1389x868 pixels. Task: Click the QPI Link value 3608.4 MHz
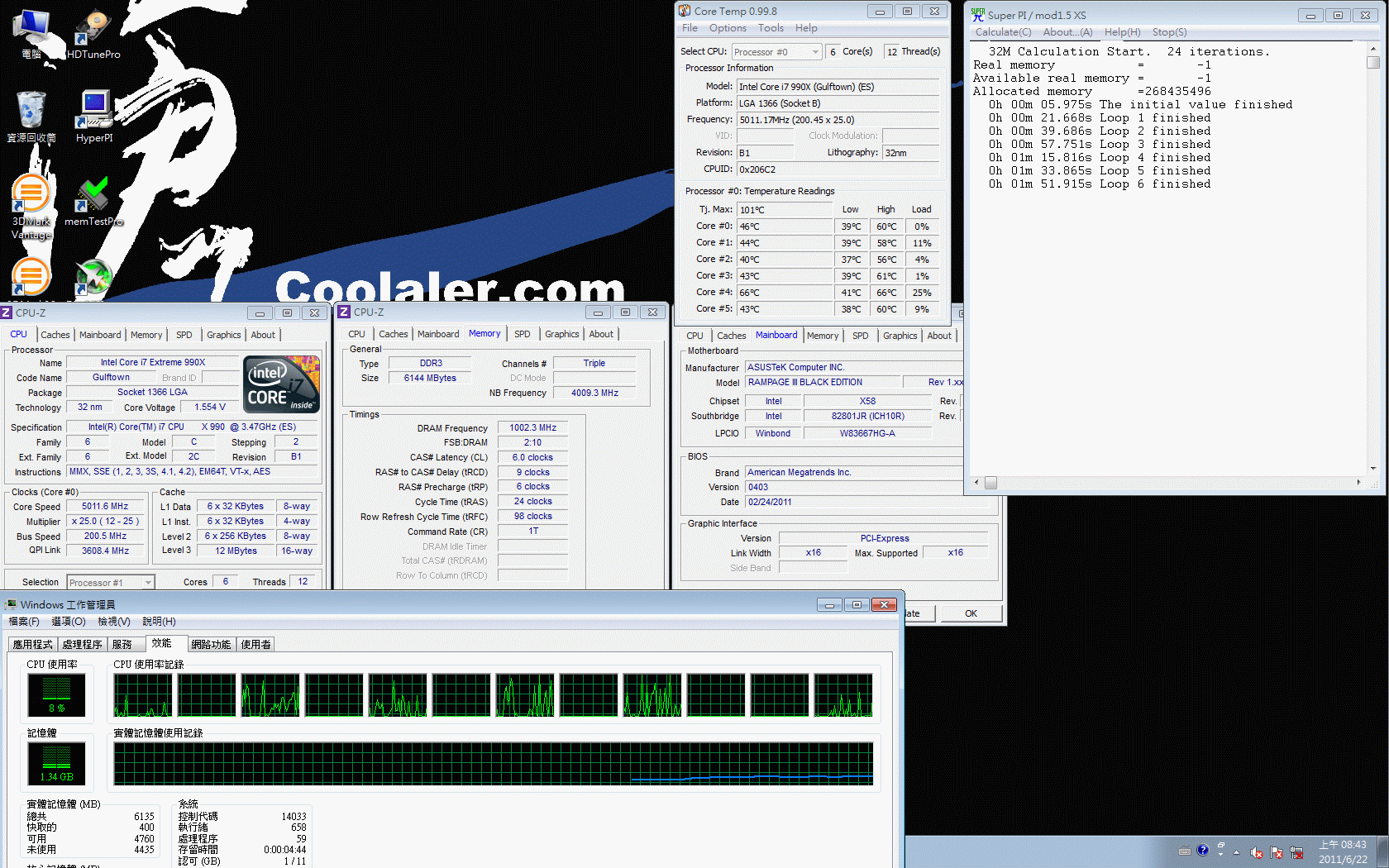click(105, 551)
